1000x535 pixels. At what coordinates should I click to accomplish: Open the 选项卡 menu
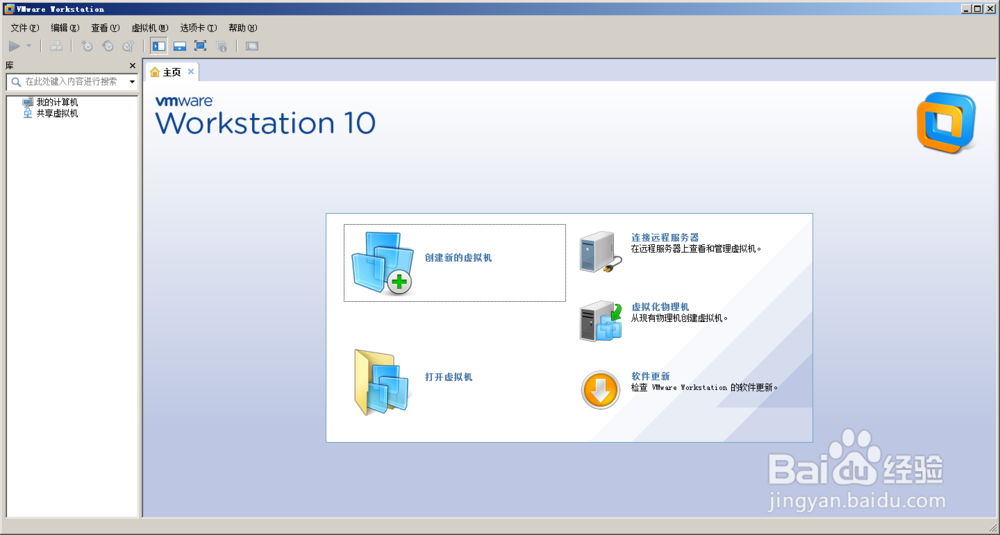[x=198, y=28]
